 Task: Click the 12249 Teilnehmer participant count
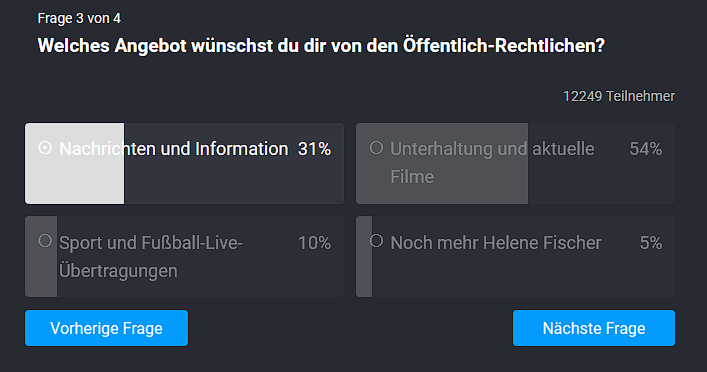tap(619, 96)
